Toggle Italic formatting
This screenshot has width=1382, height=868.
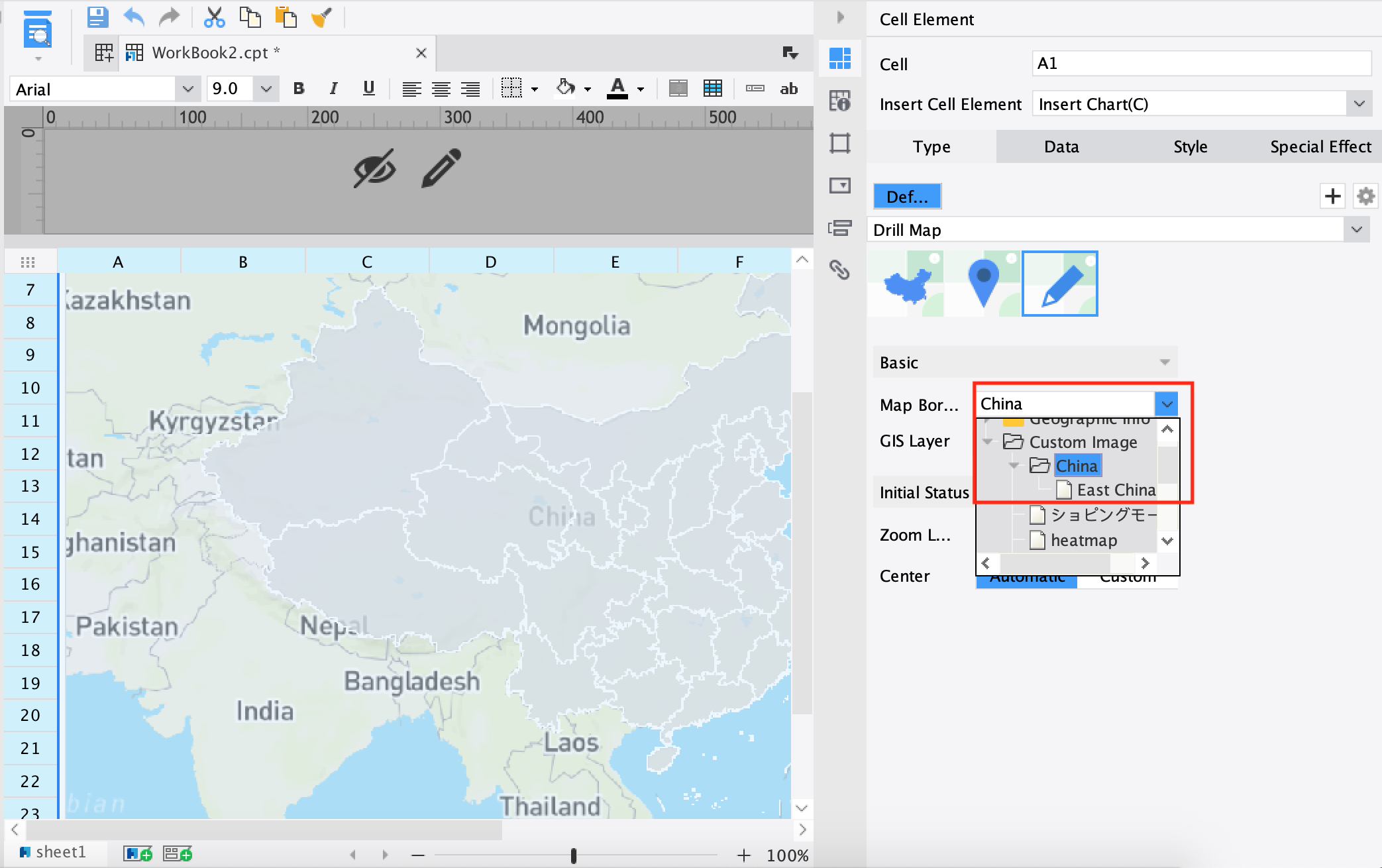(x=333, y=88)
